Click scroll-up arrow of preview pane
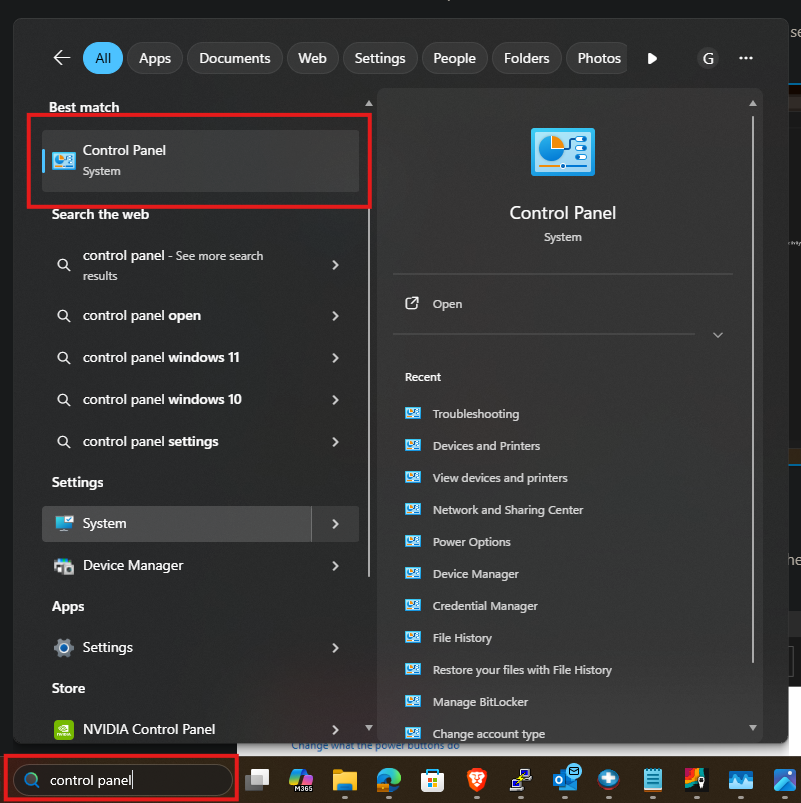 (x=753, y=103)
